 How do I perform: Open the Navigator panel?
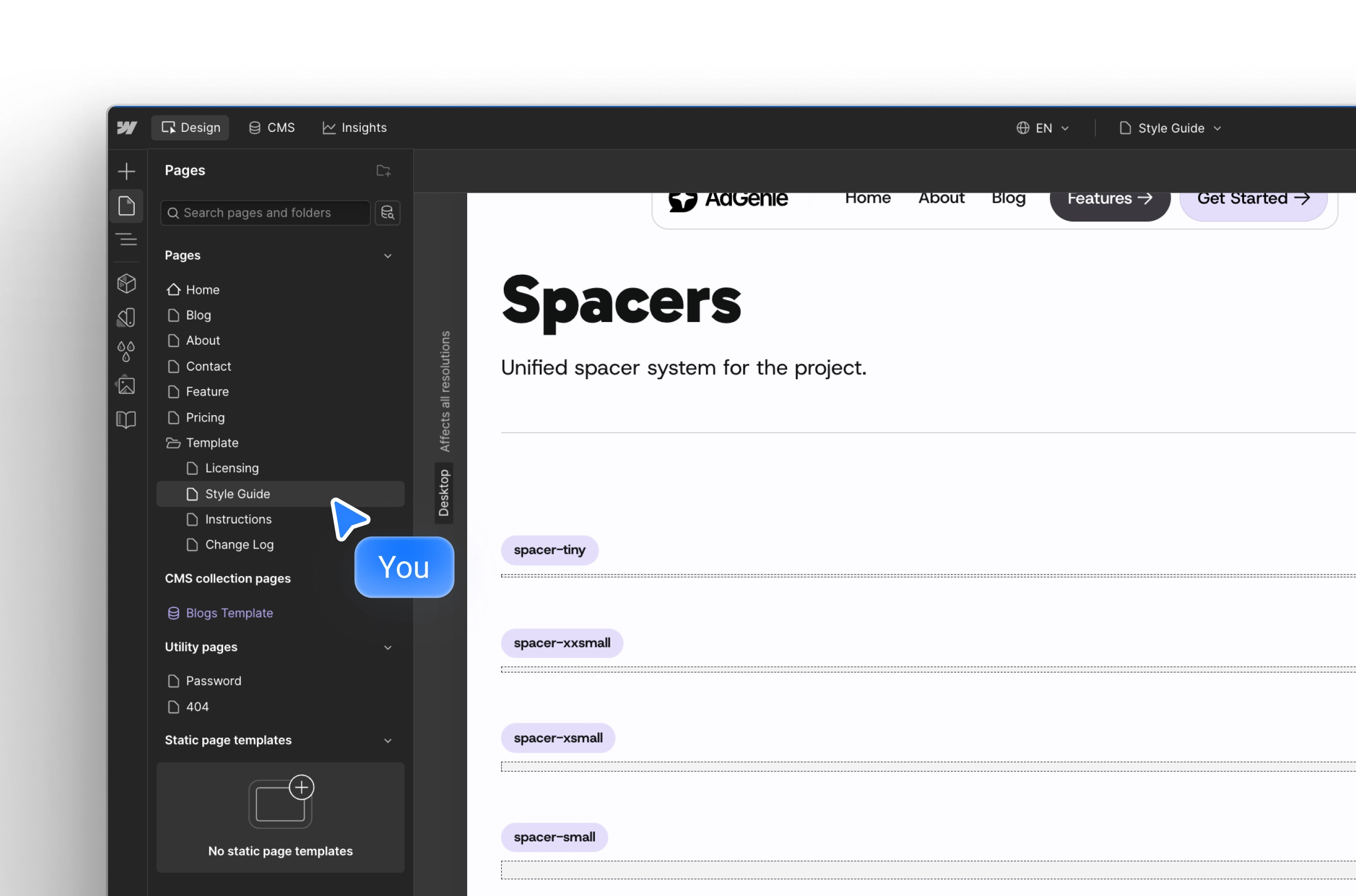click(x=126, y=239)
